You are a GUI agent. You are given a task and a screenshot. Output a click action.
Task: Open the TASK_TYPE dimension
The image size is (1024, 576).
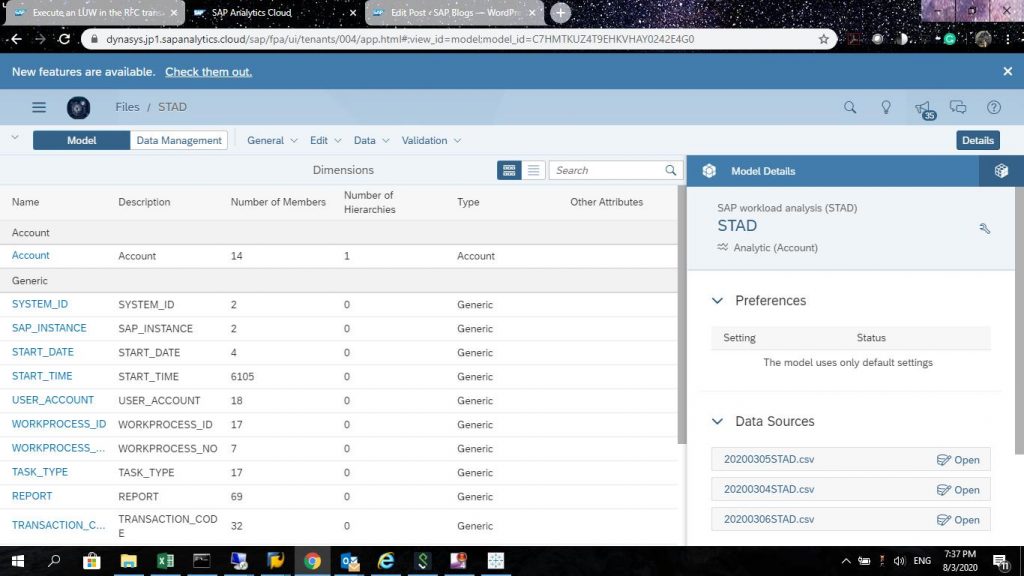click(x=40, y=472)
